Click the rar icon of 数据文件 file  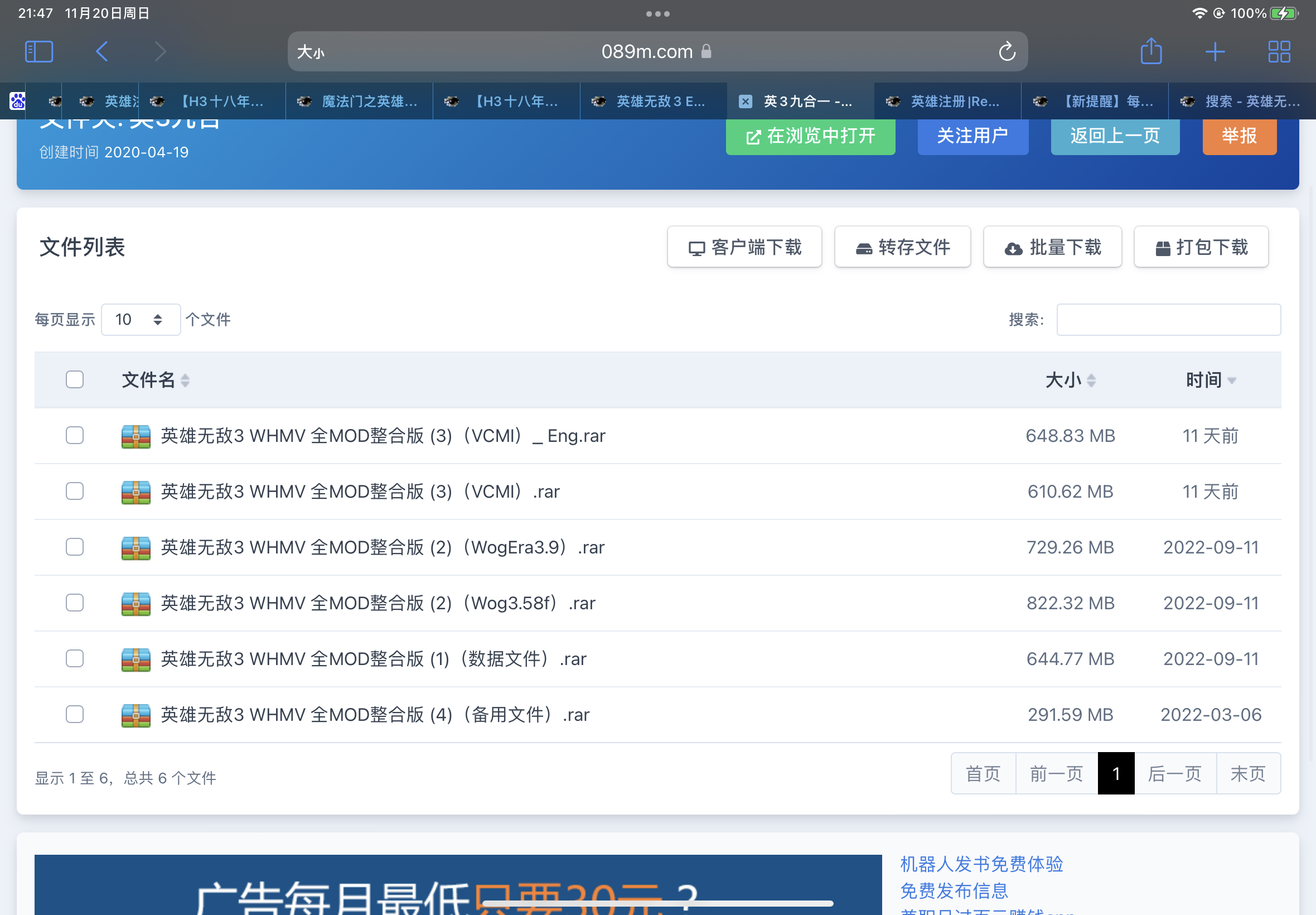tap(136, 659)
